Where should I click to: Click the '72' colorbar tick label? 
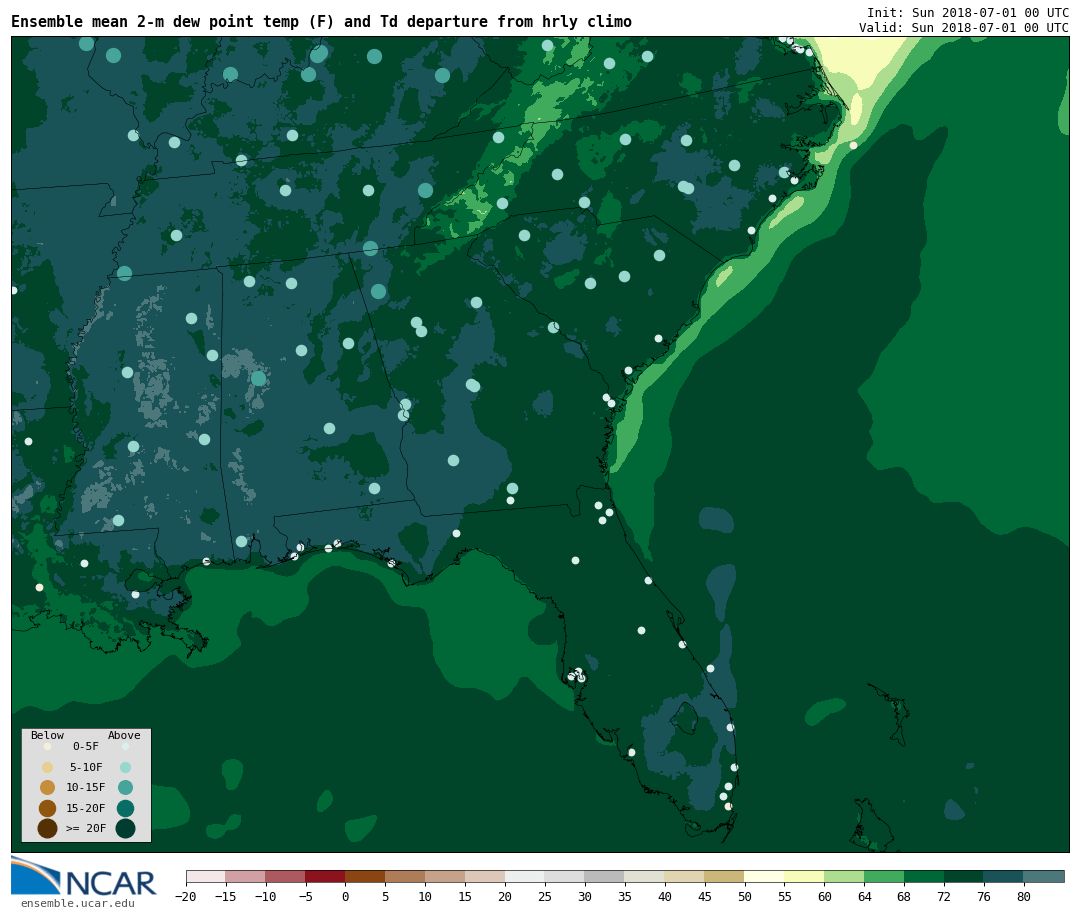(944, 896)
